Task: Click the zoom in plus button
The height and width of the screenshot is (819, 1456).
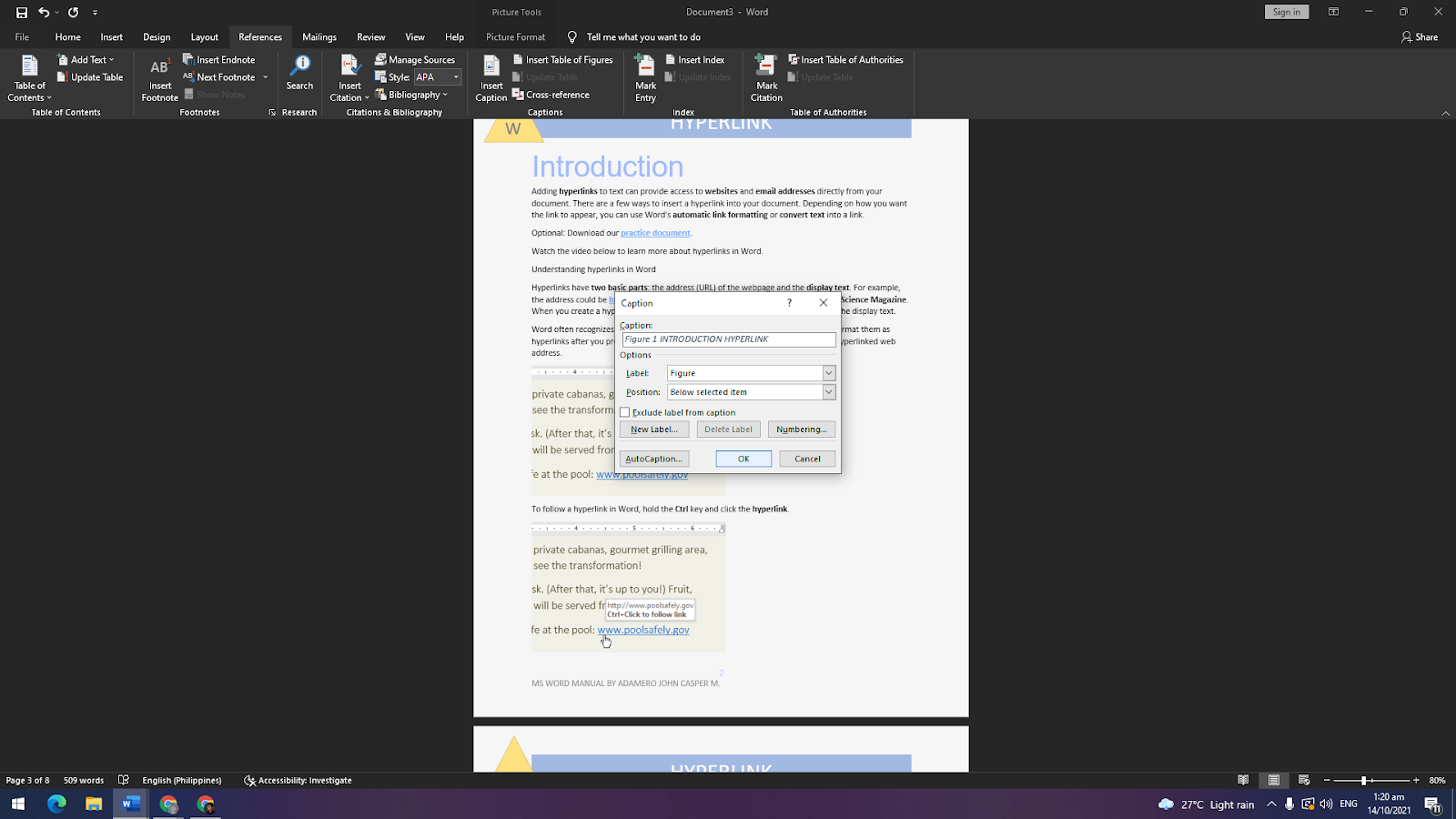Action: (x=1416, y=780)
